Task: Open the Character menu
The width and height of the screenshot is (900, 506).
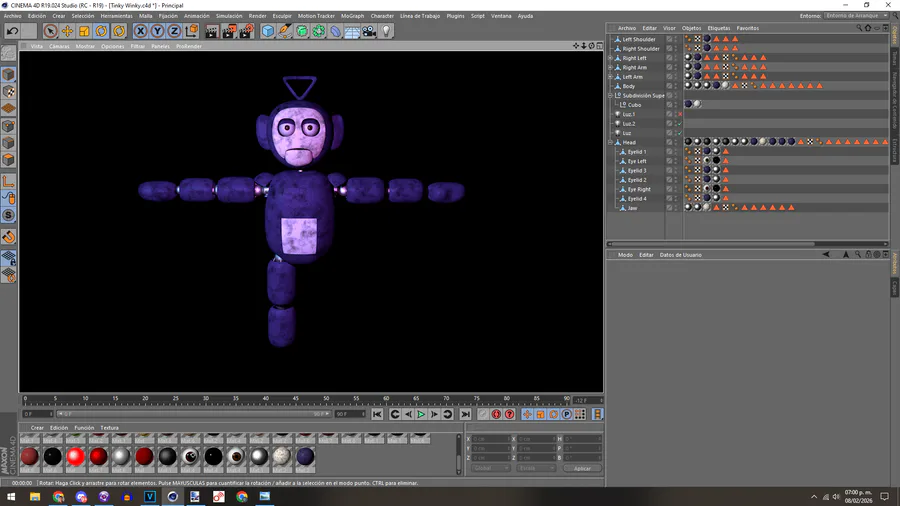Action: coord(382,16)
